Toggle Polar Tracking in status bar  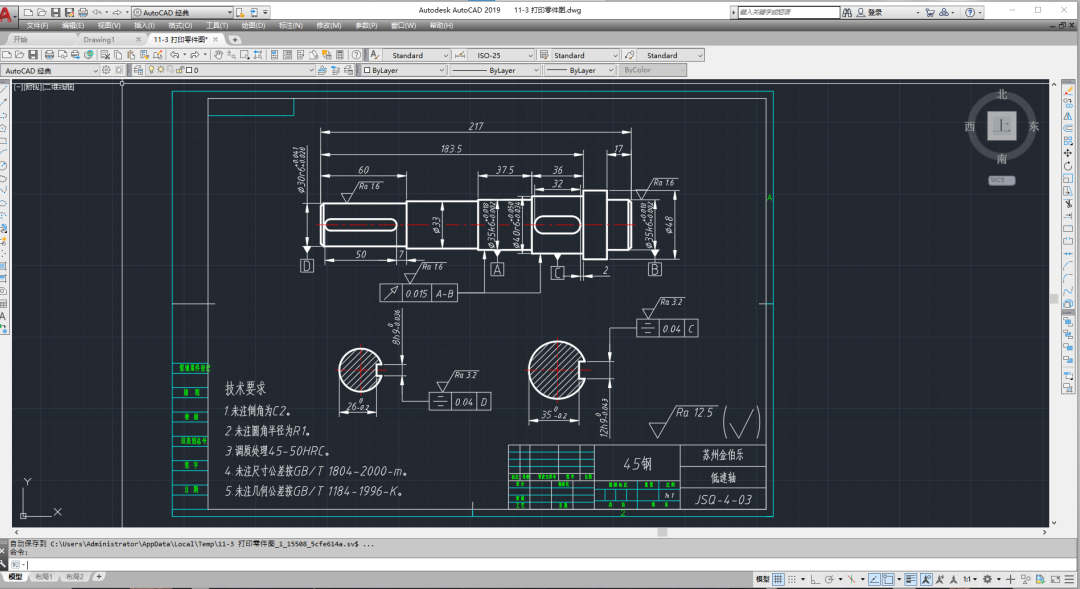[x=829, y=579]
